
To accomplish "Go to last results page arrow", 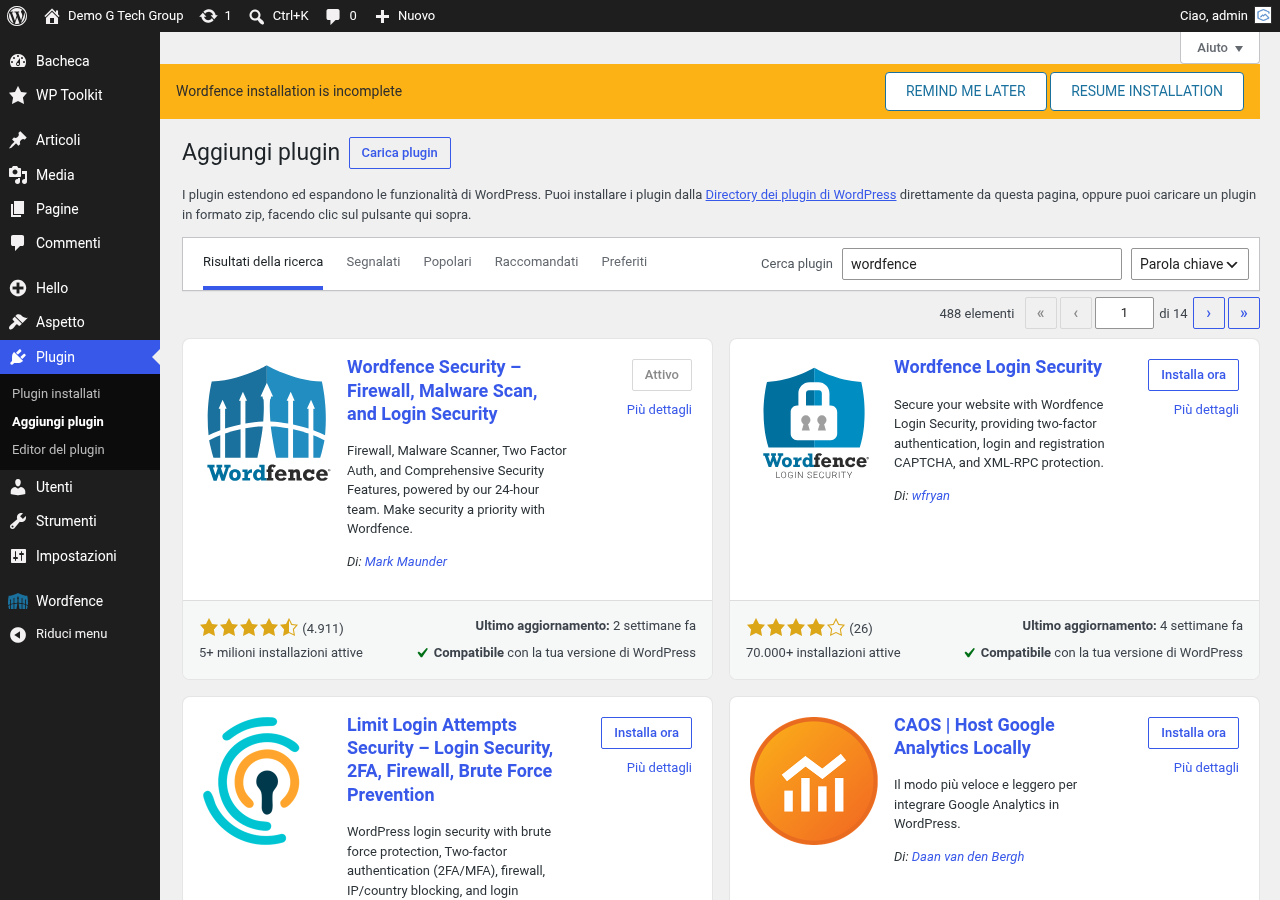I will click(x=1244, y=313).
